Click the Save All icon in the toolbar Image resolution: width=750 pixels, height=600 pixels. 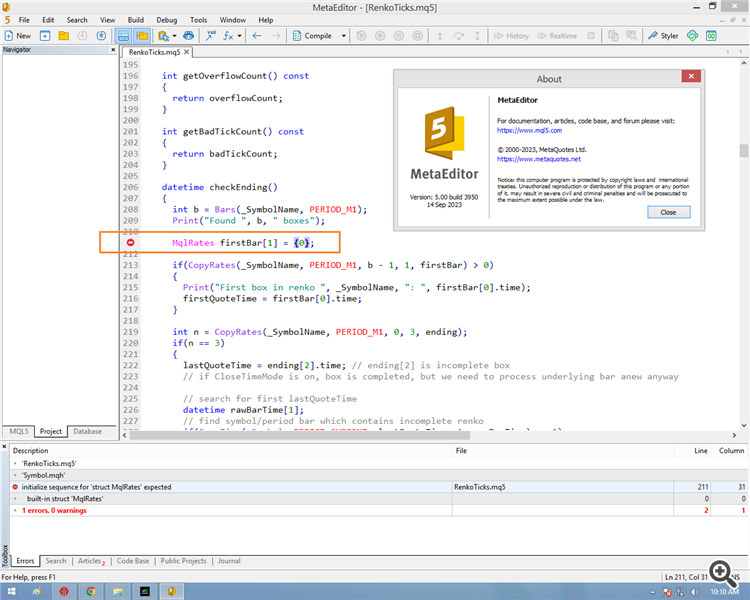101,36
